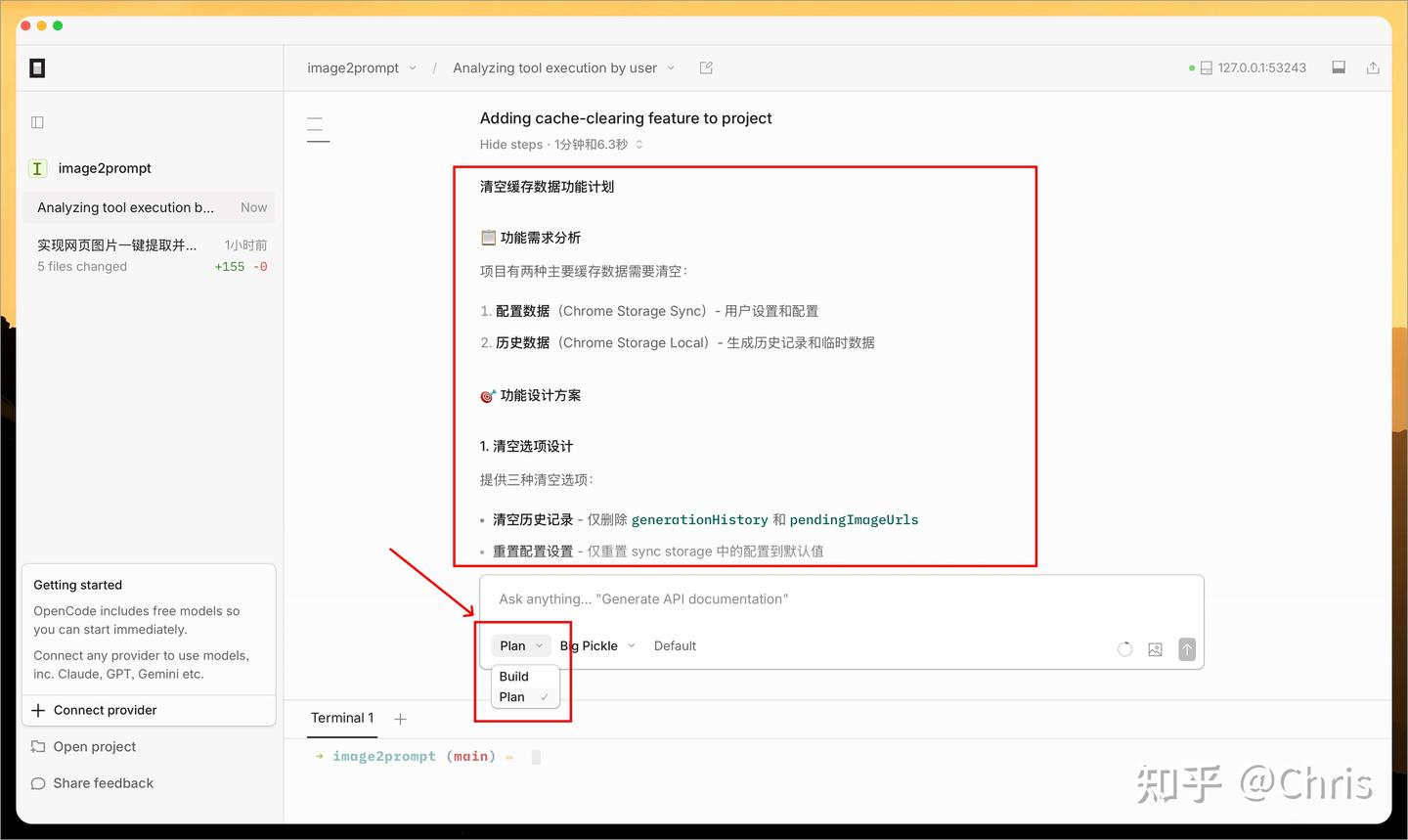Open the Big Pickle model dropdown
1408x840 pixels.
tap(597, 645)
